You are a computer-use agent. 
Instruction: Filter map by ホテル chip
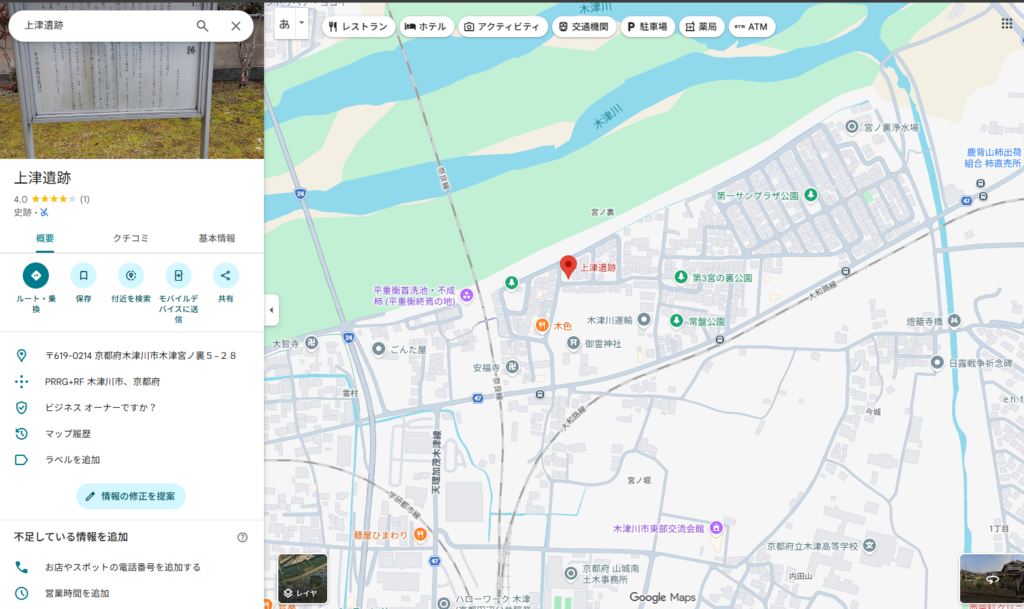pos(425,27)
